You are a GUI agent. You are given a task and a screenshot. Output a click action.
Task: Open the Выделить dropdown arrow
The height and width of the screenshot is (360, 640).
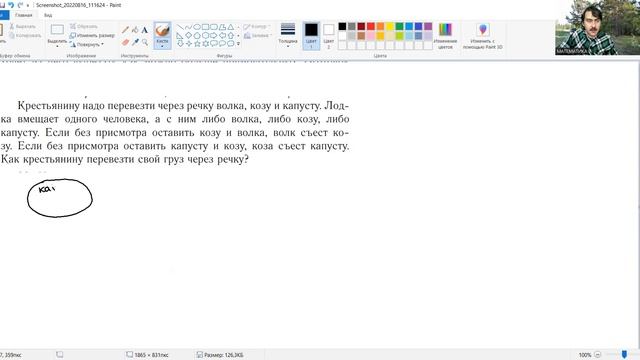point(57,46)
